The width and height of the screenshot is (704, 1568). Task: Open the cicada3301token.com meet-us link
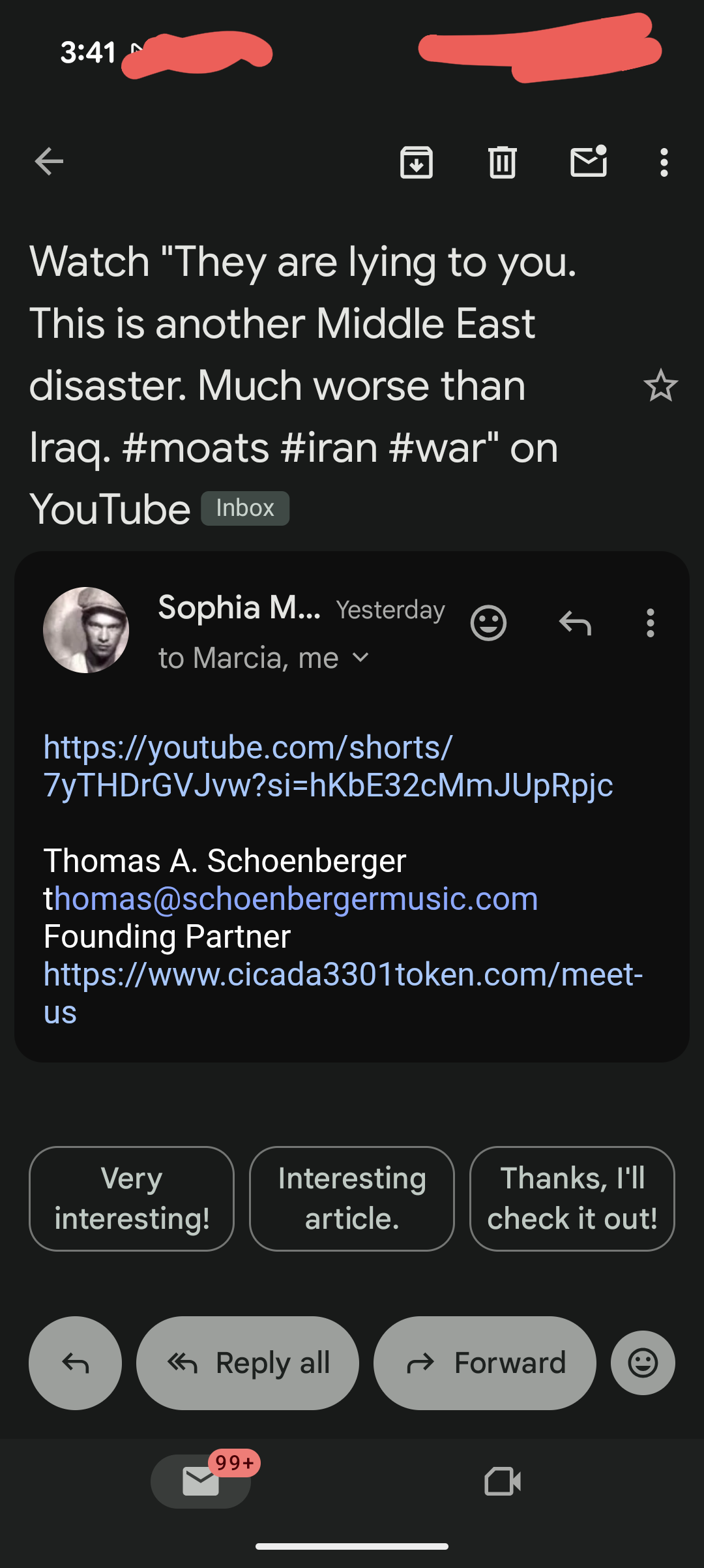[x=342, y=975]
